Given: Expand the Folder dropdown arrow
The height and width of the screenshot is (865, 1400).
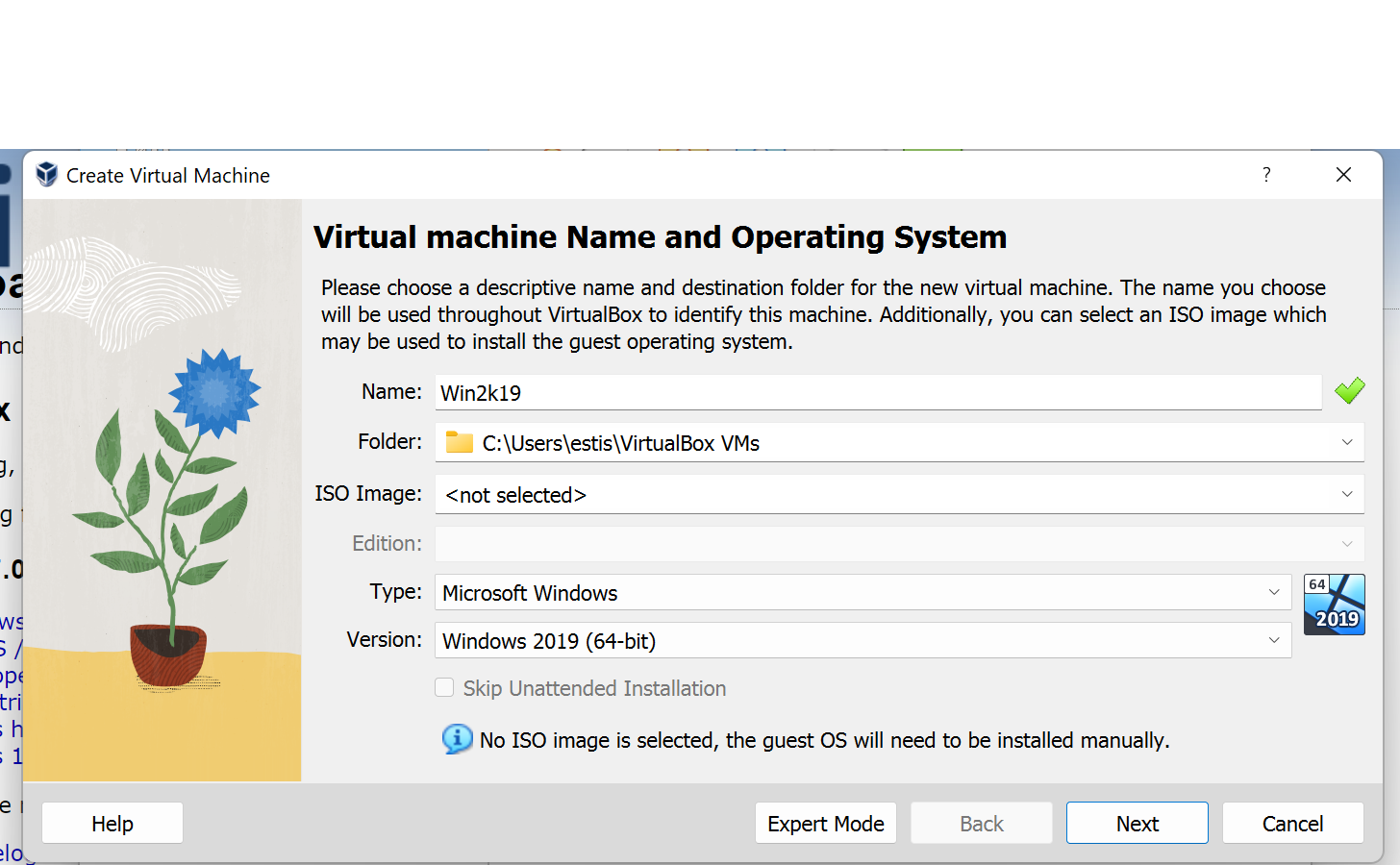Looking at the screenshot, I should (1347, 442).
